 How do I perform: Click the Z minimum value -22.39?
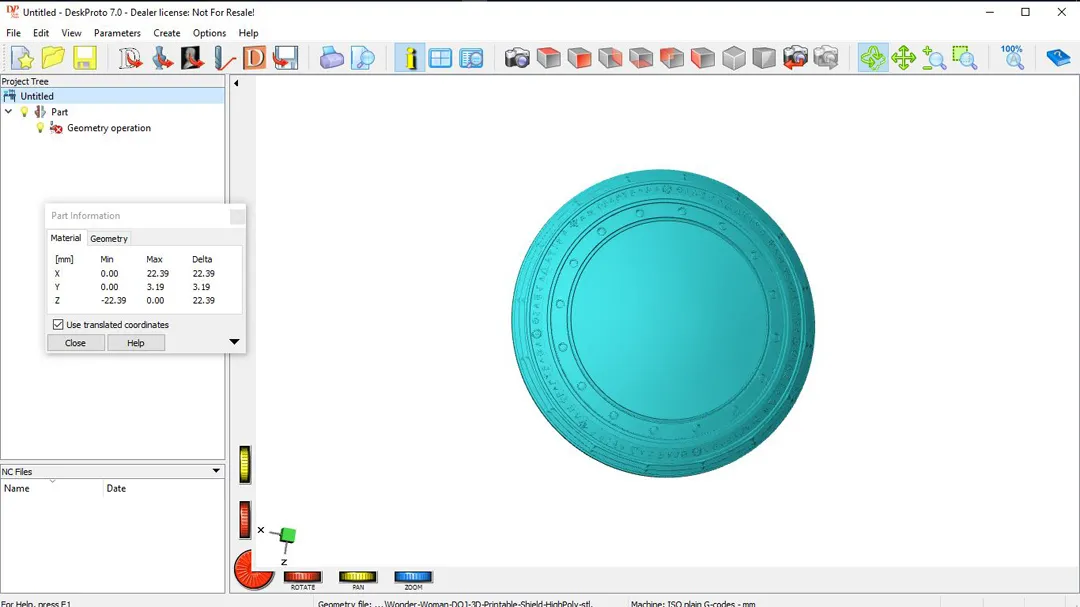[114, 300]
